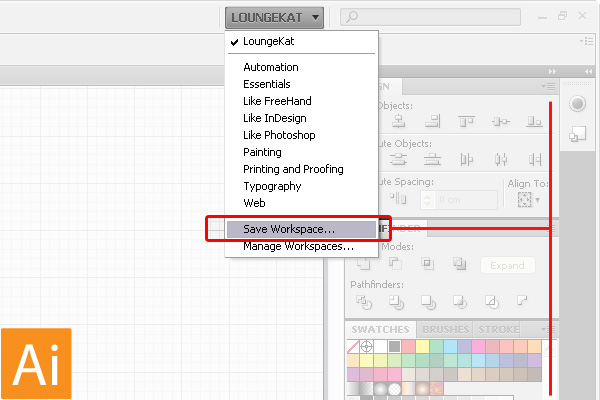
Task: Switch to the Swatches tab
Action: [x=380, y=330]
